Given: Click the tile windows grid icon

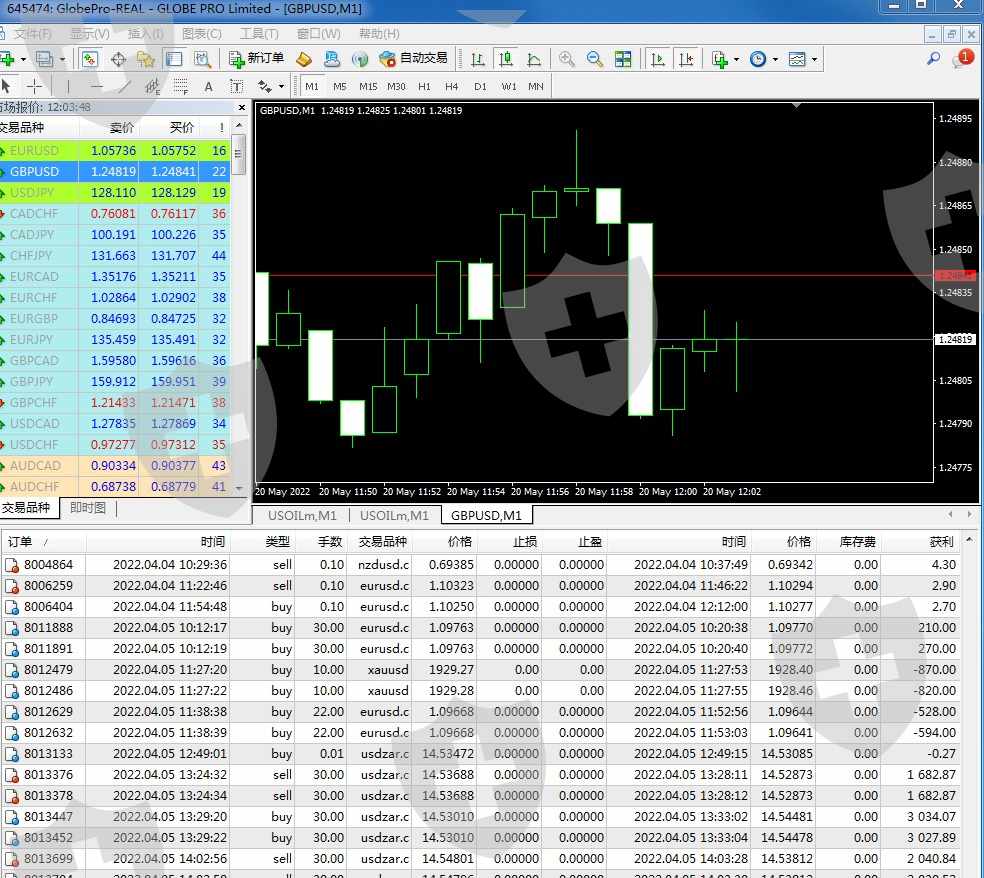Looking at the screenshot, I should point(623,59).
